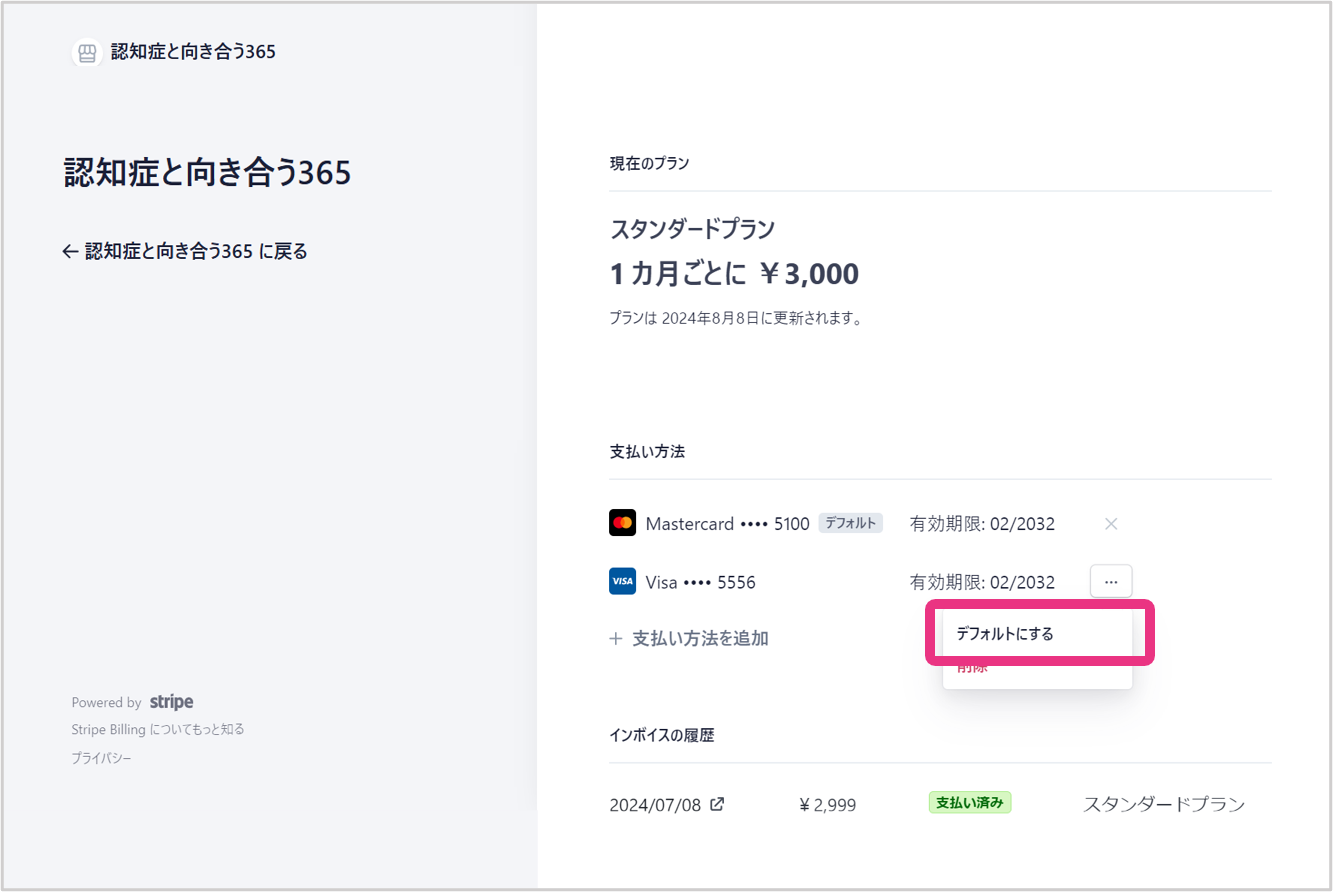The width and height of the screenshot is (1333, 892).
Task: Click the green 支払い済み status badge
Action: (969, 803)
